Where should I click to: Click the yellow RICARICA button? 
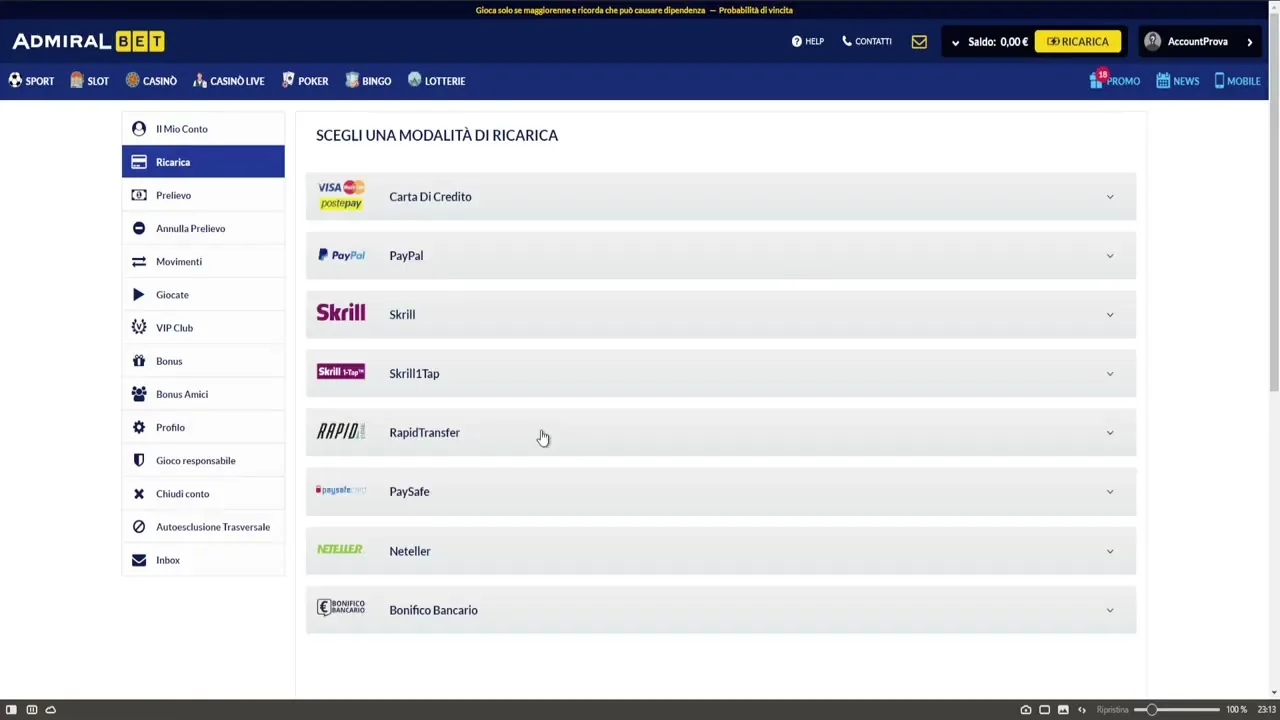tap(1077, 41)
